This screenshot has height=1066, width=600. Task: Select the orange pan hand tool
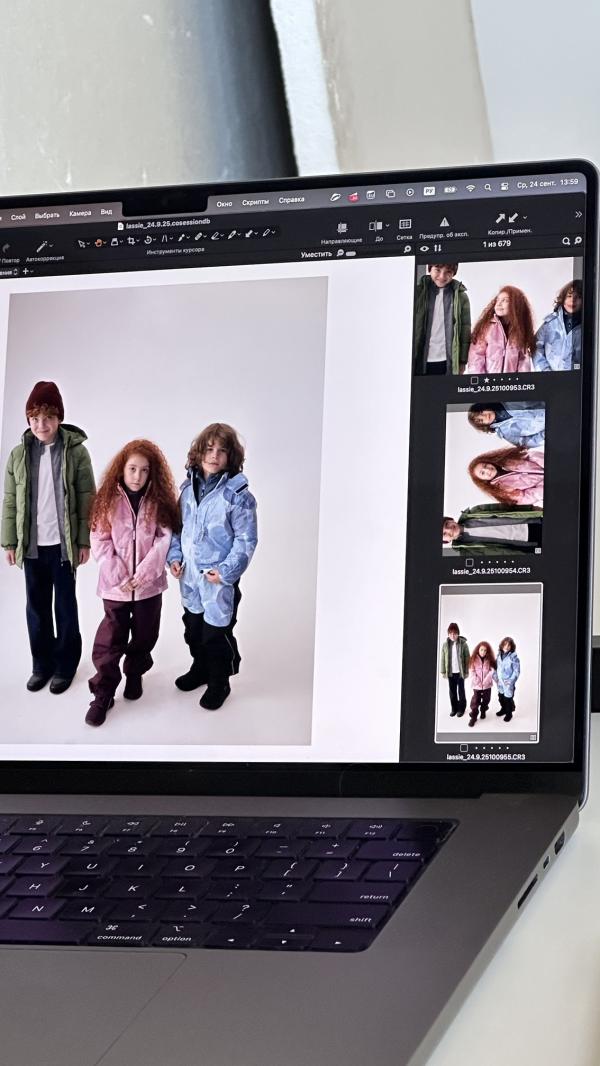100,241
